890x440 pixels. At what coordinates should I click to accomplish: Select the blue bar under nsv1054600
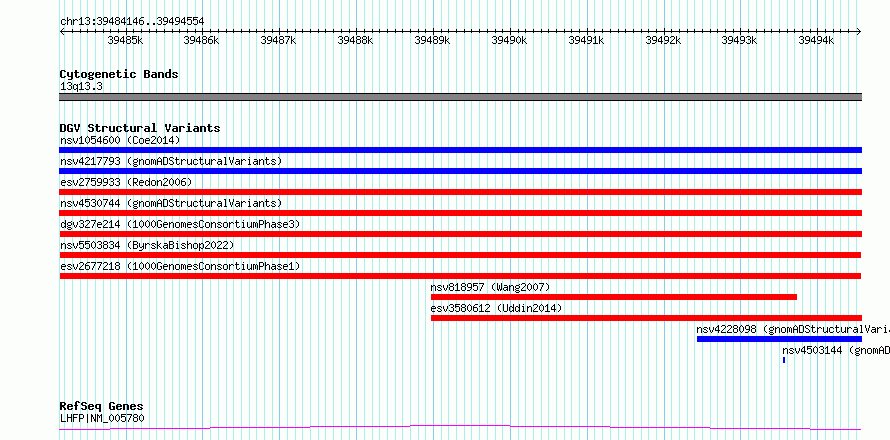tap(460, 150)
